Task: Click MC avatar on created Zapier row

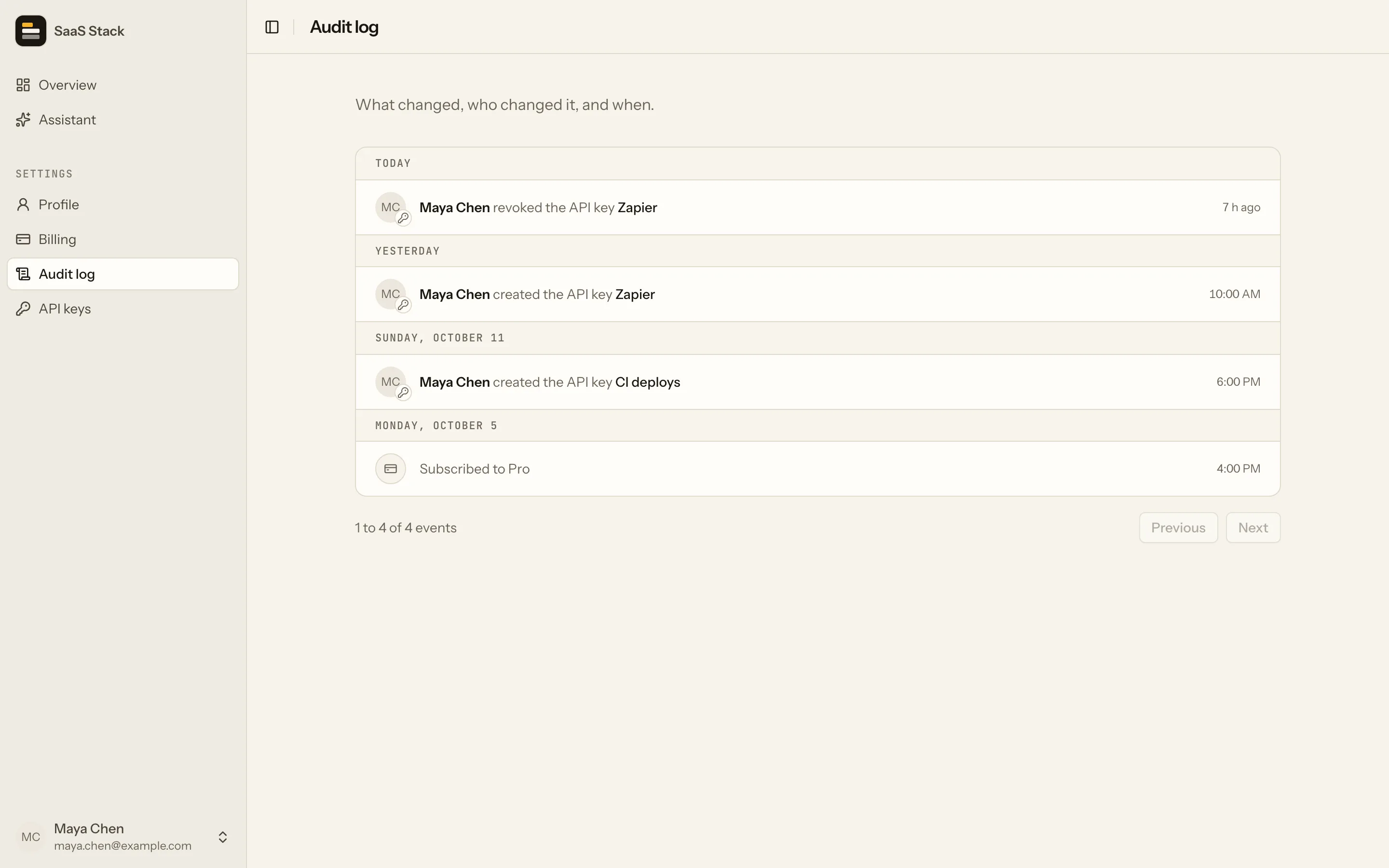Action: coord(390,294)
